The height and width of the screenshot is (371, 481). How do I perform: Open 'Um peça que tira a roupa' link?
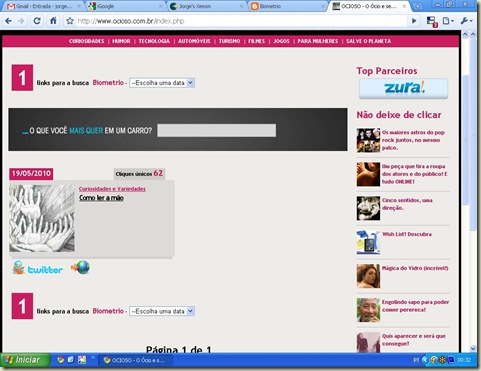[414, 174]
